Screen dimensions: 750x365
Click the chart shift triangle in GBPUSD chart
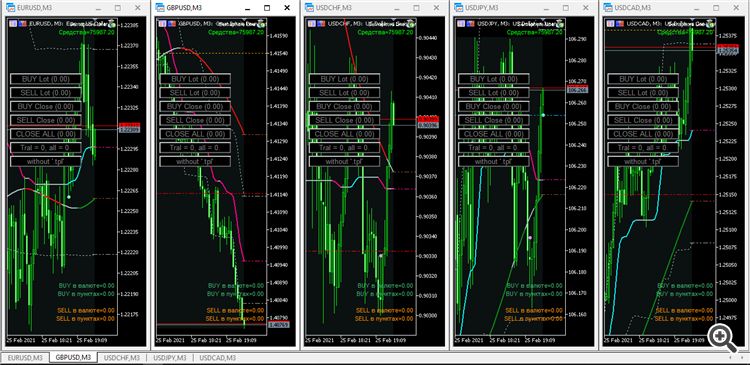(244, 20)
